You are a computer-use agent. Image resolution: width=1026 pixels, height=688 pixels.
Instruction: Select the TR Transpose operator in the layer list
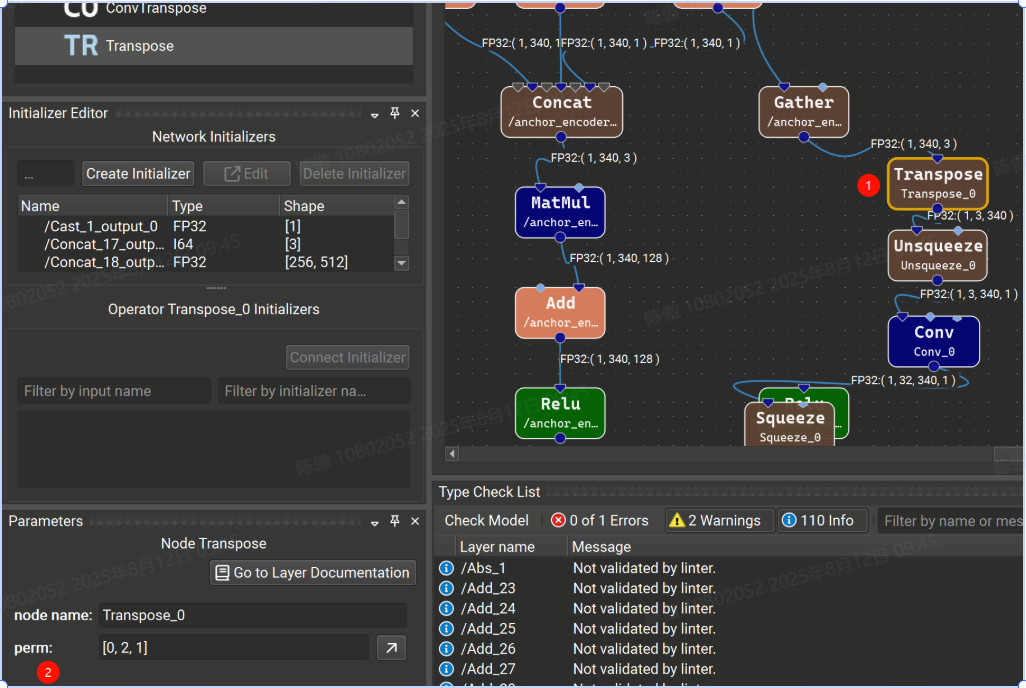click(x=137, y=46)
